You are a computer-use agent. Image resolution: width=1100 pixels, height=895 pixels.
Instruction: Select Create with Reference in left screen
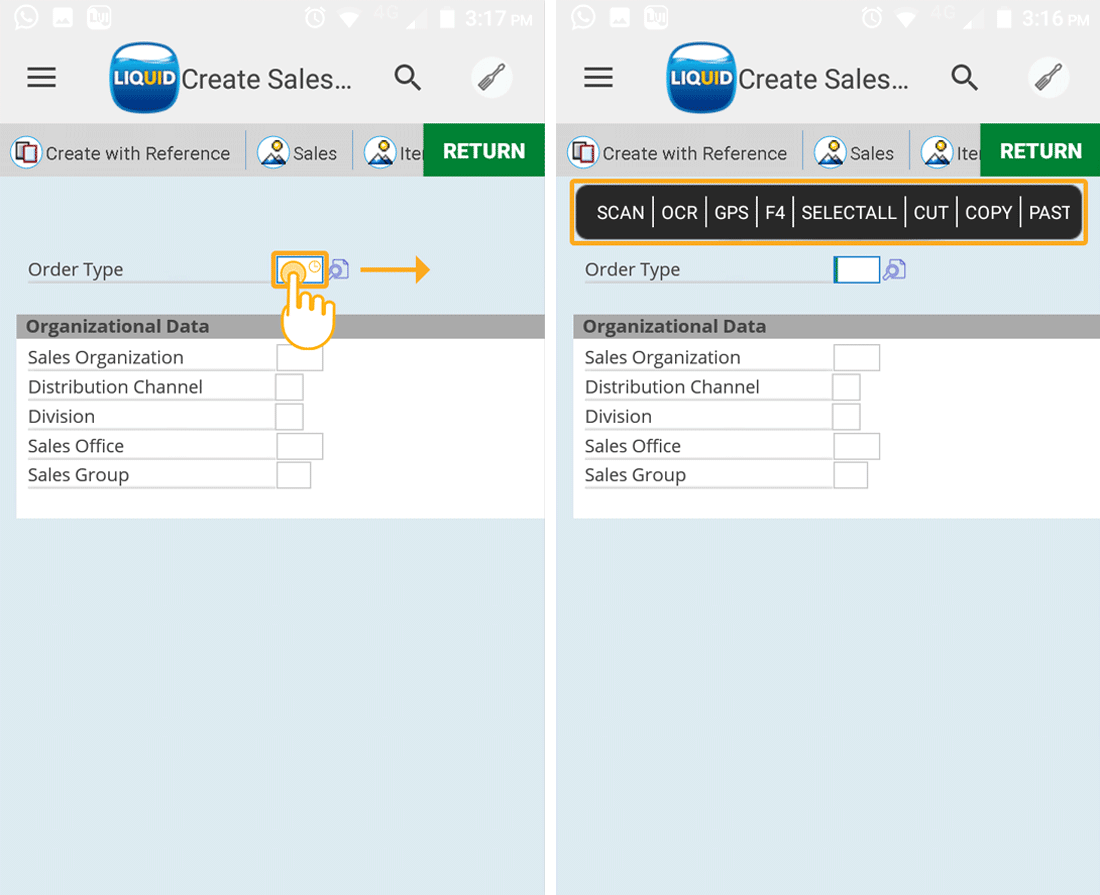tap(121, 153)
